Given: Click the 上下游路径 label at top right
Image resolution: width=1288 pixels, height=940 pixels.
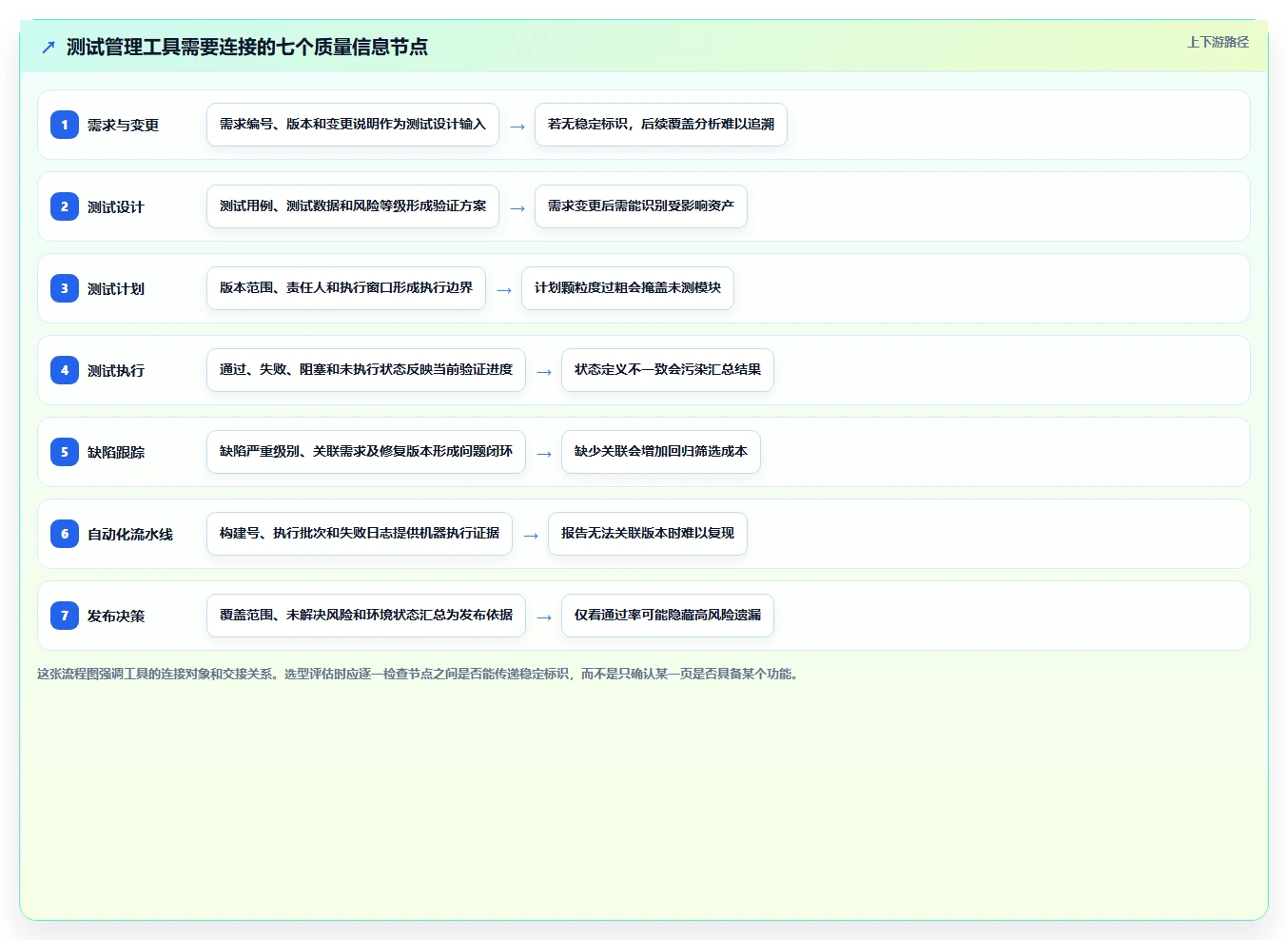Looking at the screenshot, I should (1218, 42).
